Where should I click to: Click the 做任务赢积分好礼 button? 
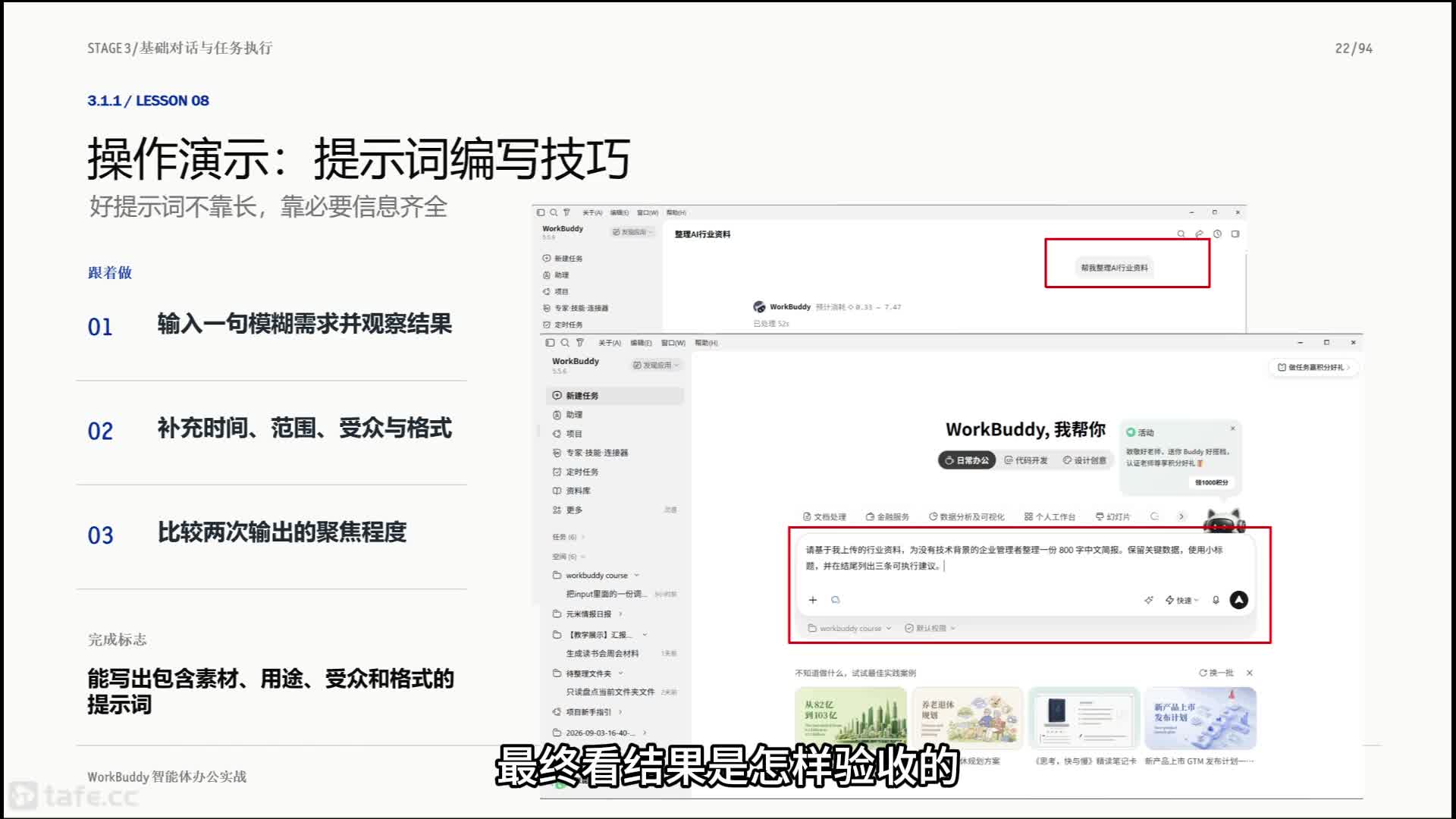tap(1313, 367)
